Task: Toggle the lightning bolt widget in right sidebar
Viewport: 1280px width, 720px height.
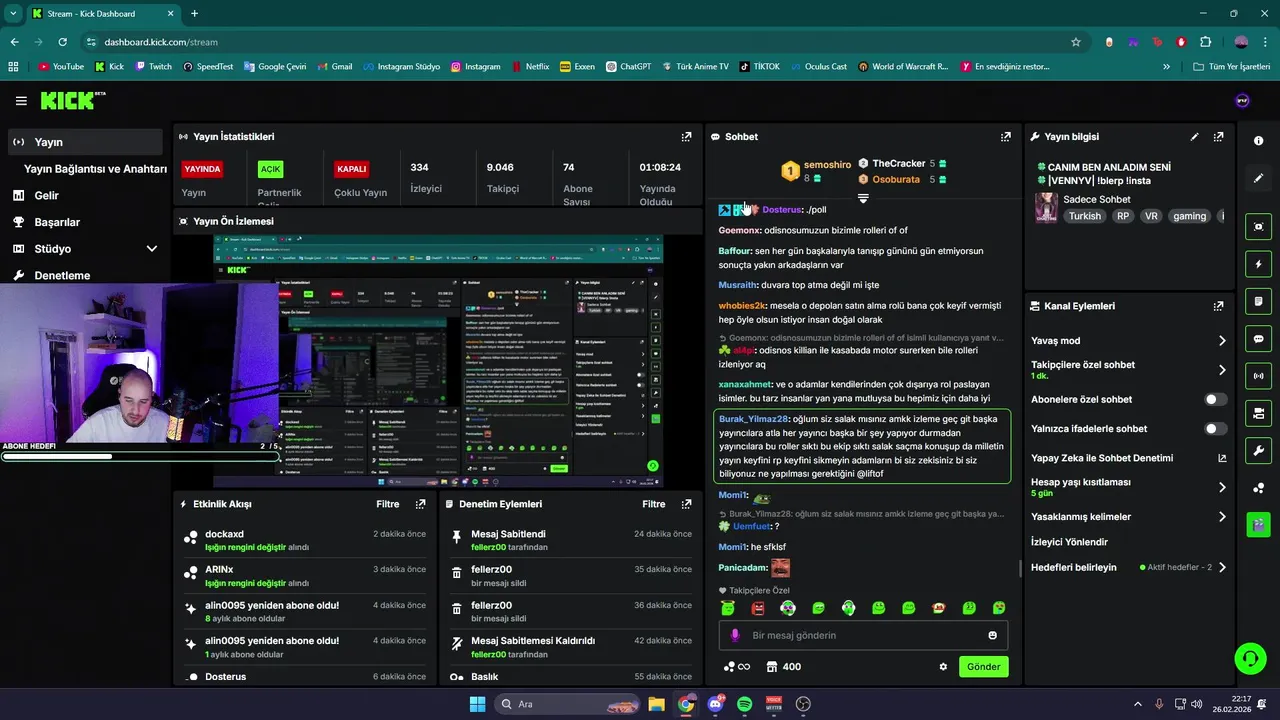Action: pos(1258,264)
